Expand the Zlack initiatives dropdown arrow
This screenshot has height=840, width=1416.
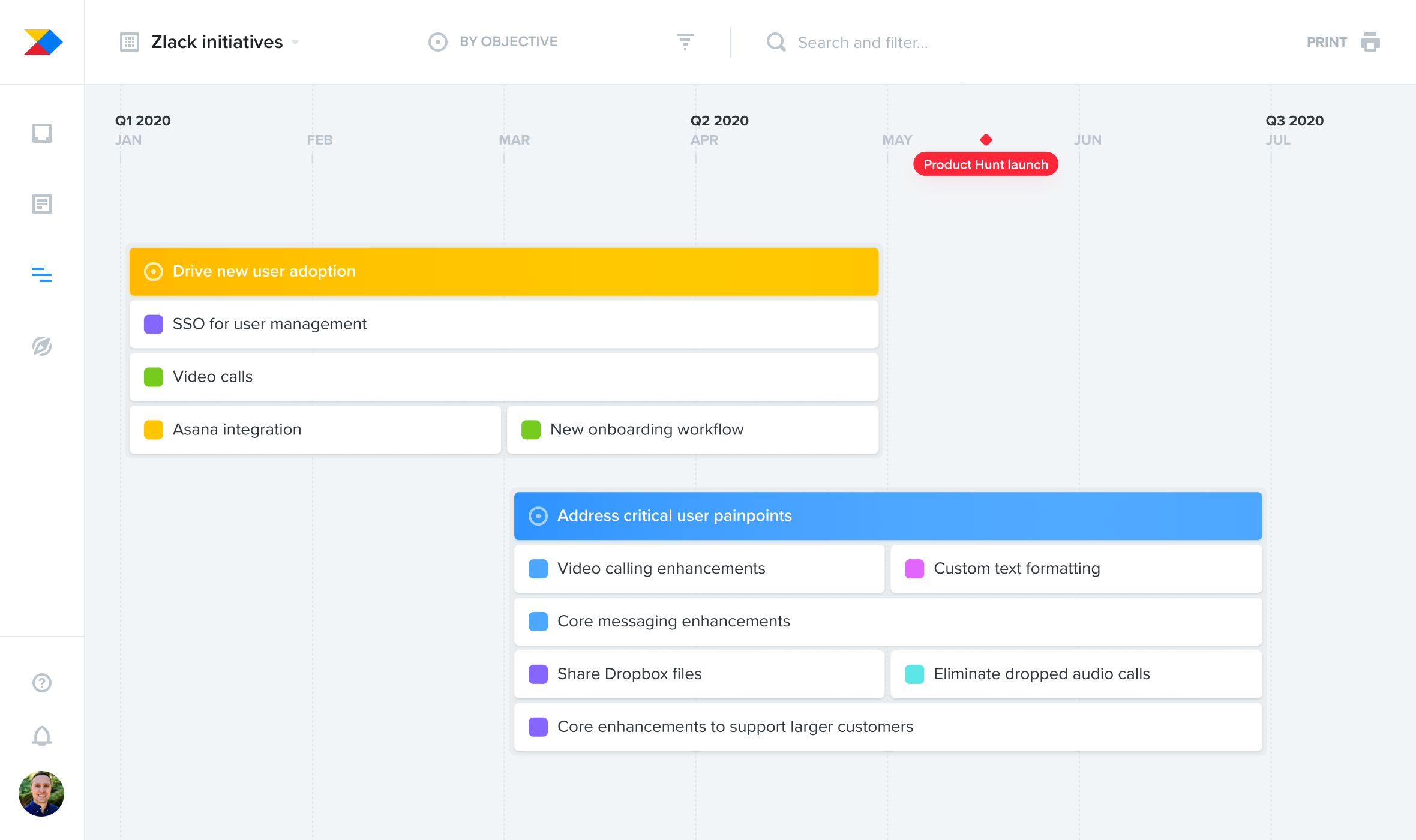(295, 42)
